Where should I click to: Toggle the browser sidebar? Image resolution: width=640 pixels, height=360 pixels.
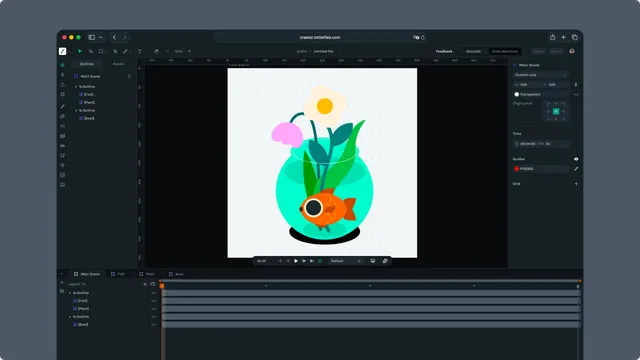92,37
